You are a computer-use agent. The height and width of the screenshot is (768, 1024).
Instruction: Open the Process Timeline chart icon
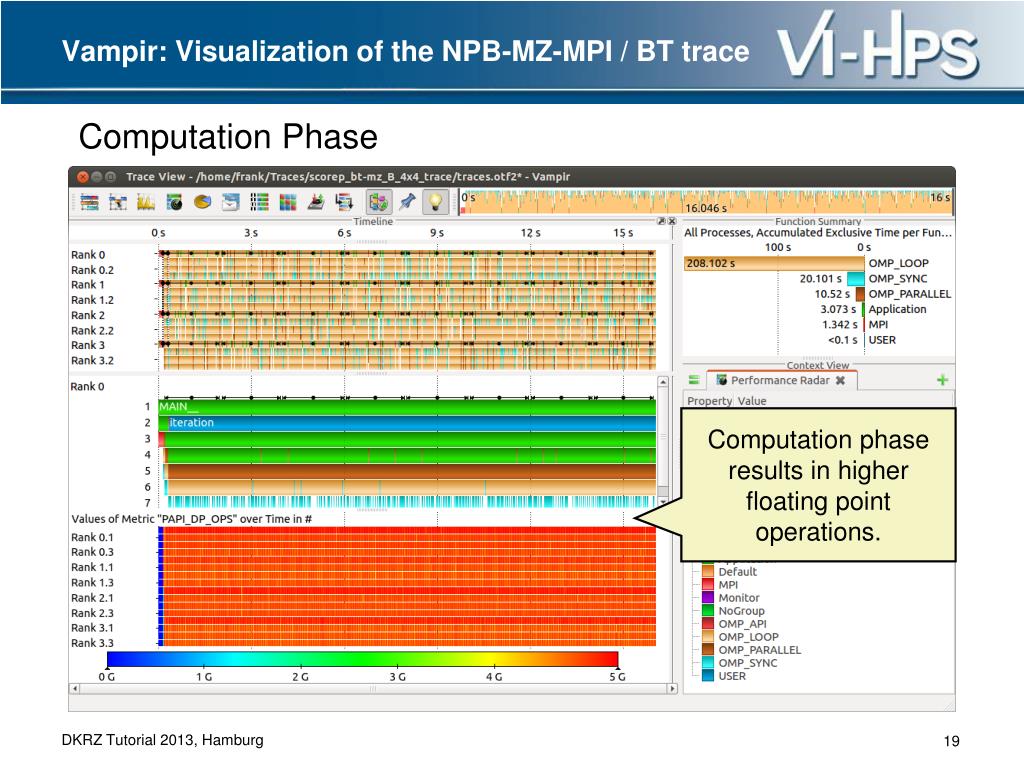click(x=118, y=202)
